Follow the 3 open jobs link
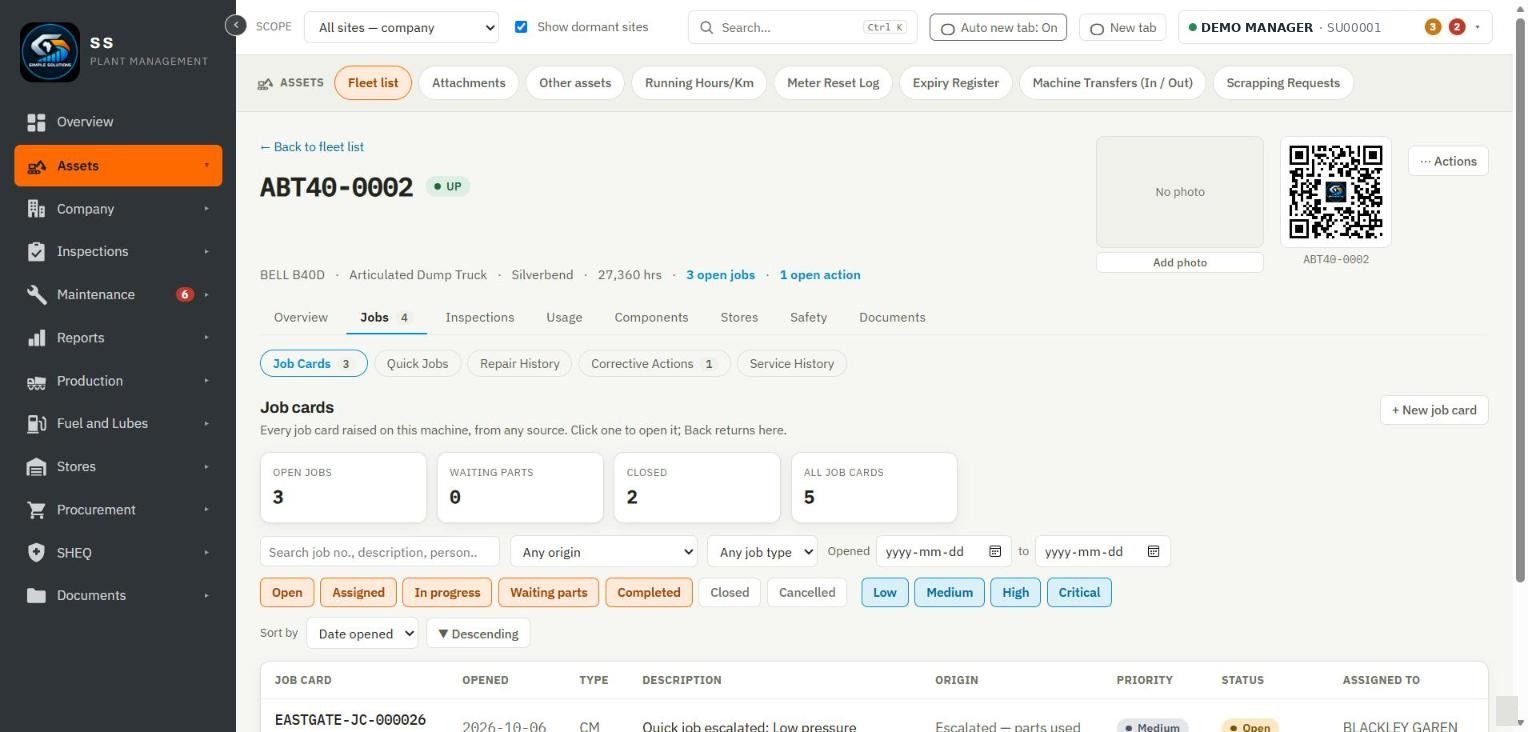Image resolution: width=1528 pixels, height=732 pixels. pos(720,275)
